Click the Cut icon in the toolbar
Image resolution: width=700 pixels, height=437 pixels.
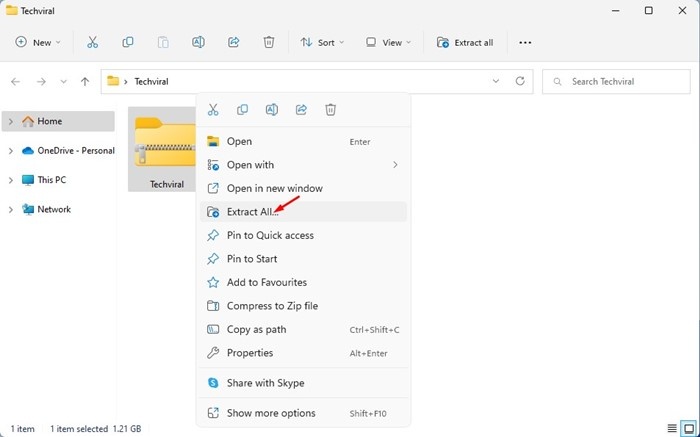coord(92,42)
